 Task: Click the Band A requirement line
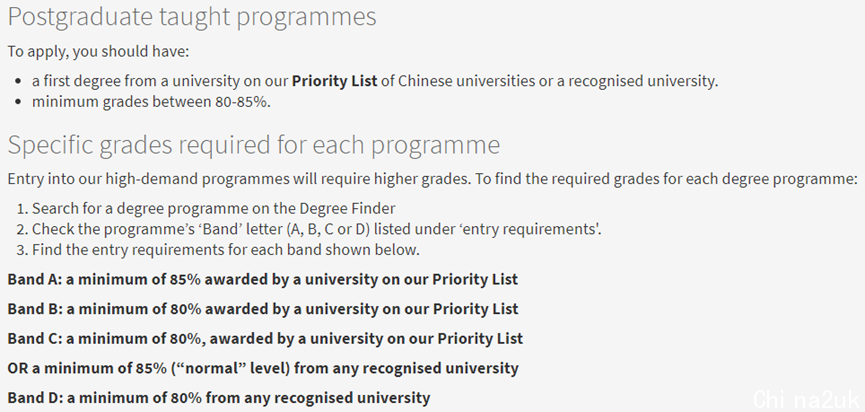[x=262, y=279]
